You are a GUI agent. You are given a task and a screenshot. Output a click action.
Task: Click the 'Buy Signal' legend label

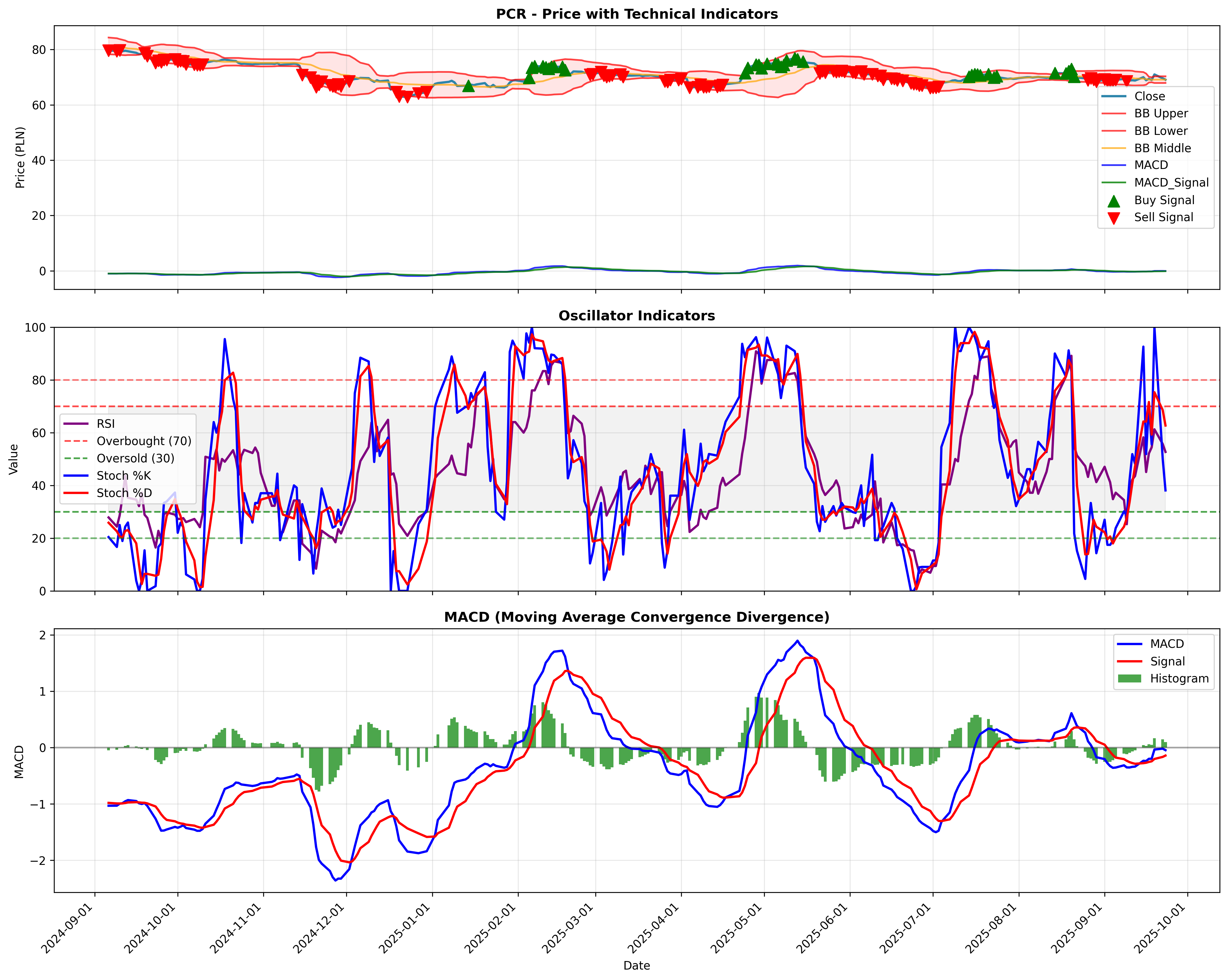click(1164, 200)
